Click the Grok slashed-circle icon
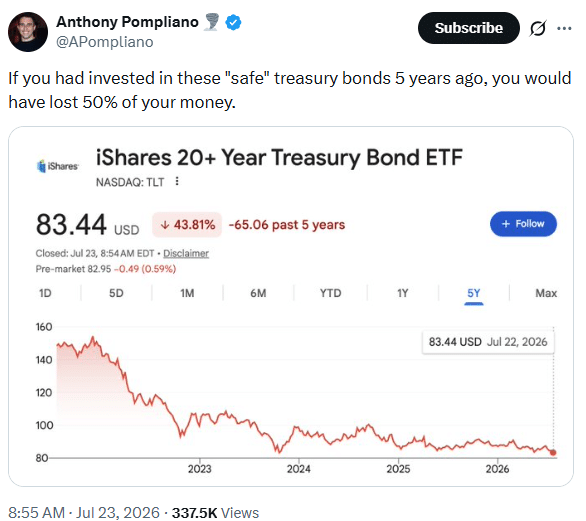Image resolution: width=586 pixels, height=521 pixels. pos(538,28)
